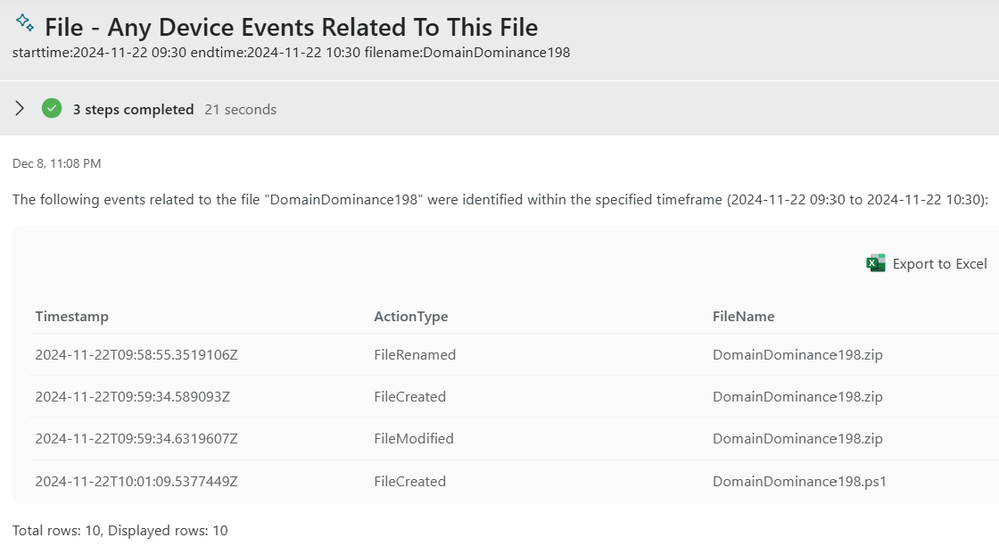The image size is (999, 547).
Task: Click the Excel icon next to Export
Action: [x=876, y=264]
